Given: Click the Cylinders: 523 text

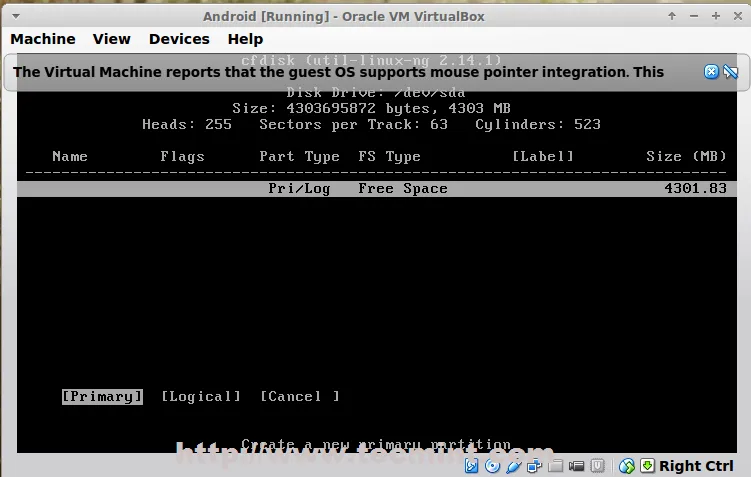Looking at the screenshot, I should [538, 125].
